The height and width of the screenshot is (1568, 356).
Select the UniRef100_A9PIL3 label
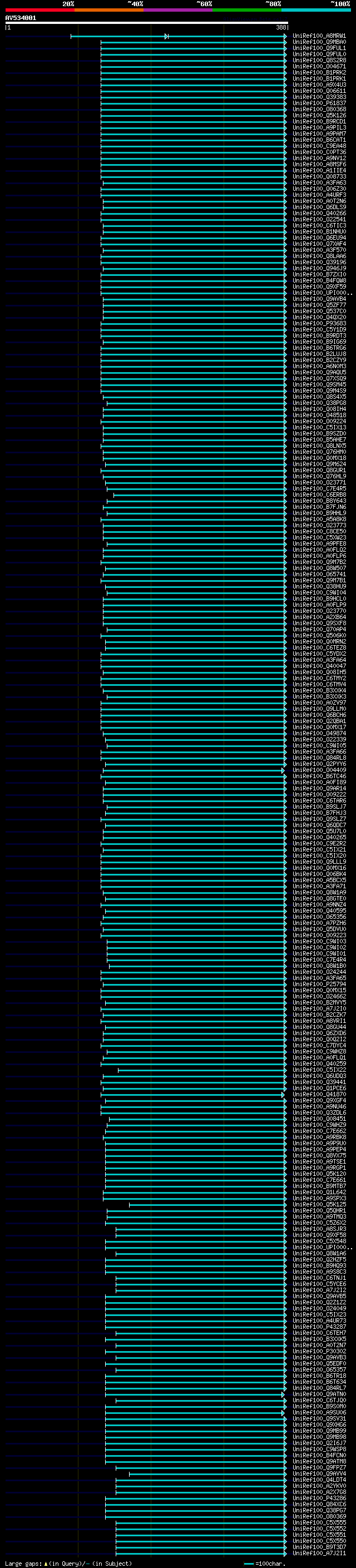pos(319,128)
